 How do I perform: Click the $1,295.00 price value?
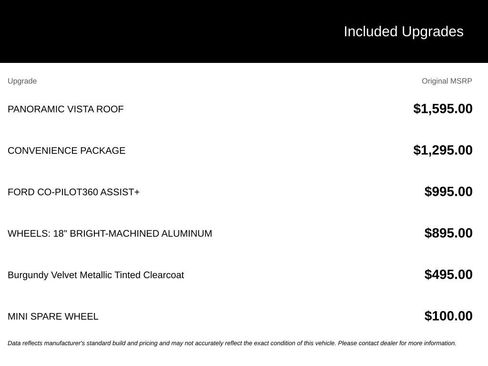pyautogui.click(x=443, y=150)
